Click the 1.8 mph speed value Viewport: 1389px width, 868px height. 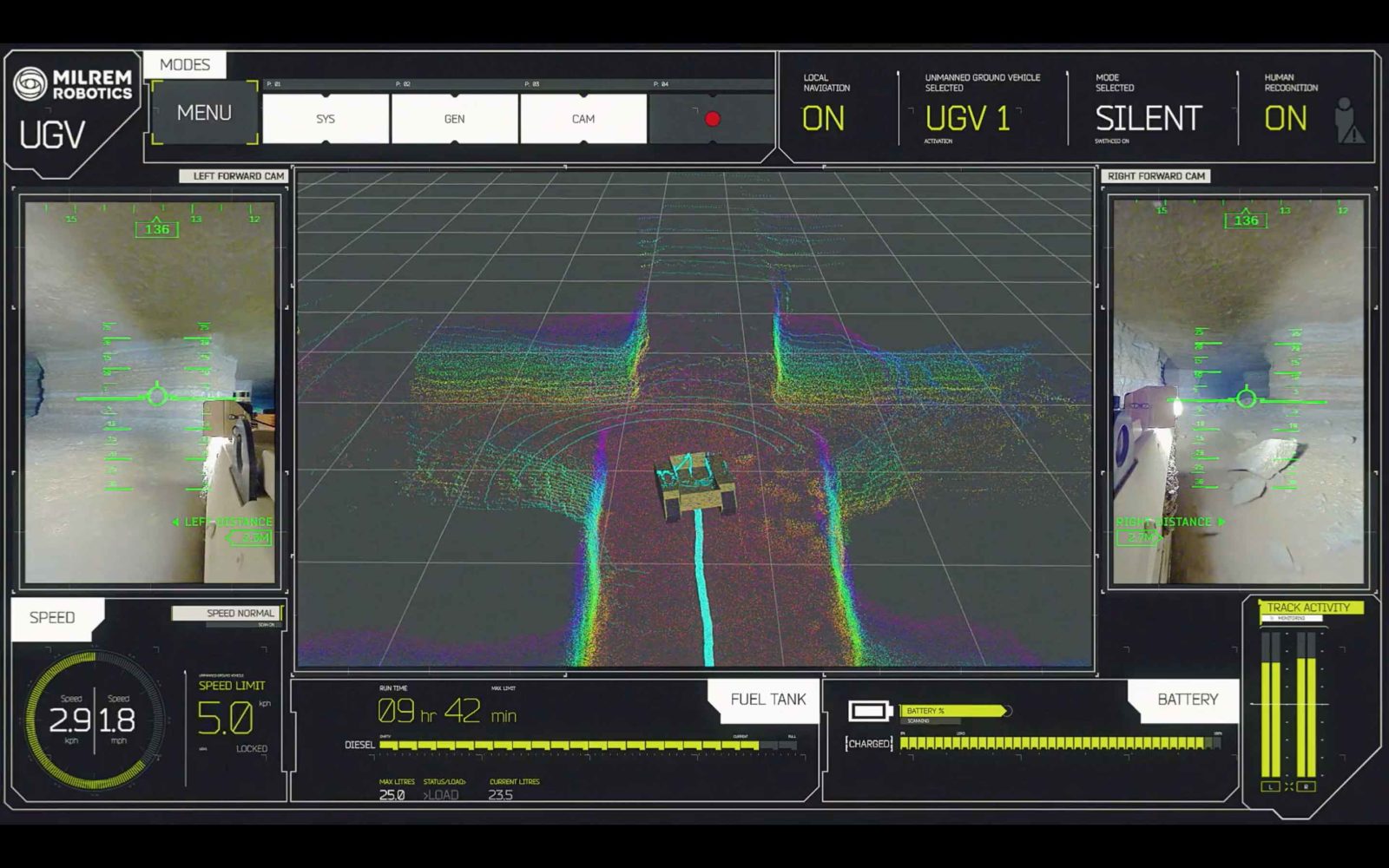[x=117, y=720]
